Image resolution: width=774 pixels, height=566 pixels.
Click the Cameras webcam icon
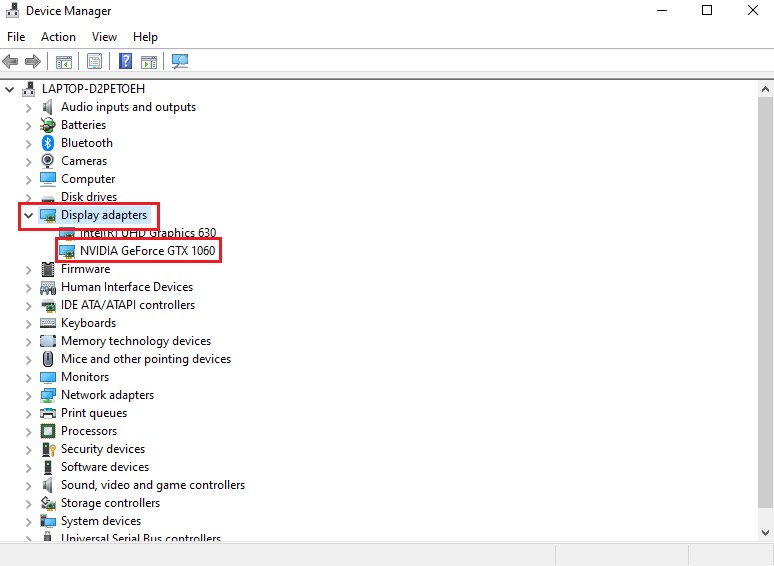(47, 161)
